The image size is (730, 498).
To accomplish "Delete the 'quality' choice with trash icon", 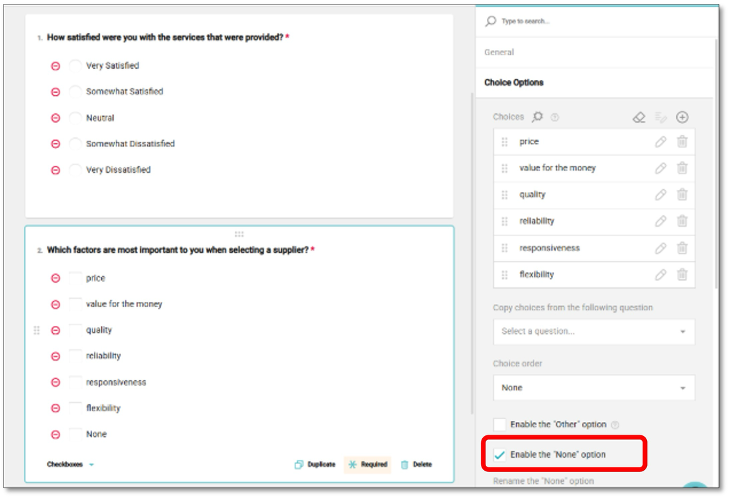I will (x=682, y=195).
